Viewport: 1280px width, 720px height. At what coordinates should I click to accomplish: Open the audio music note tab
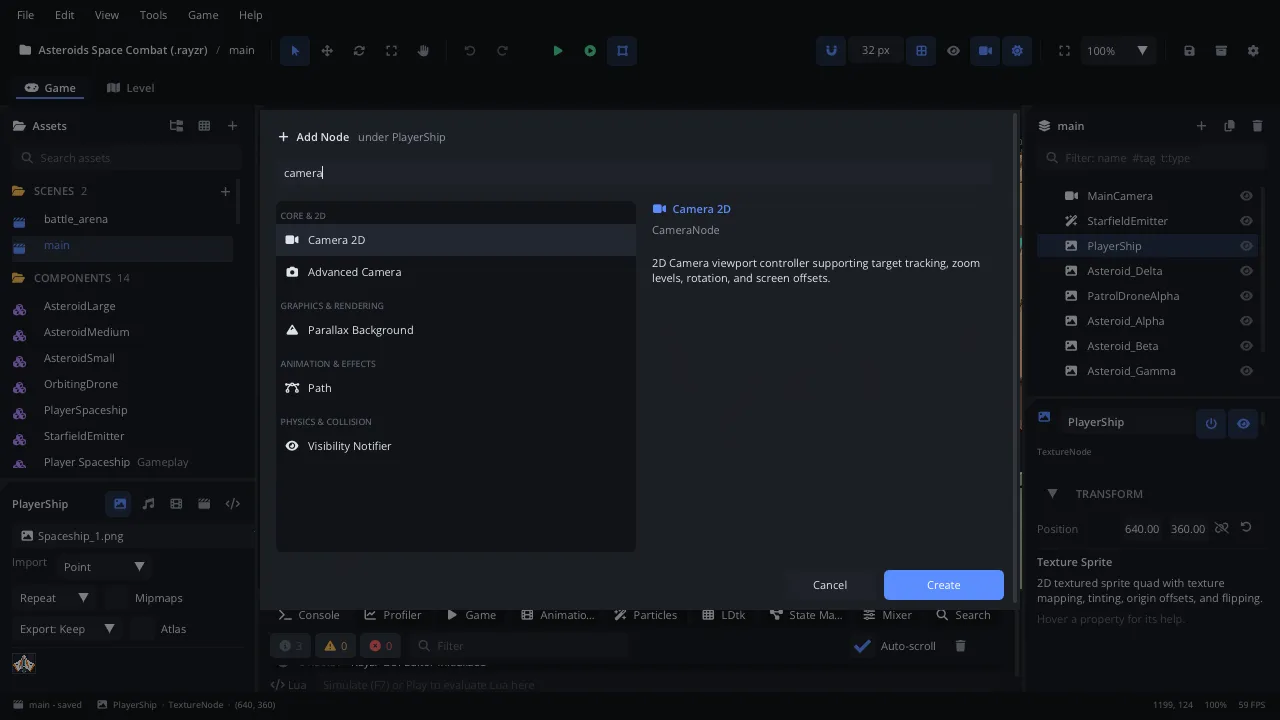click(x=148, y=504)
